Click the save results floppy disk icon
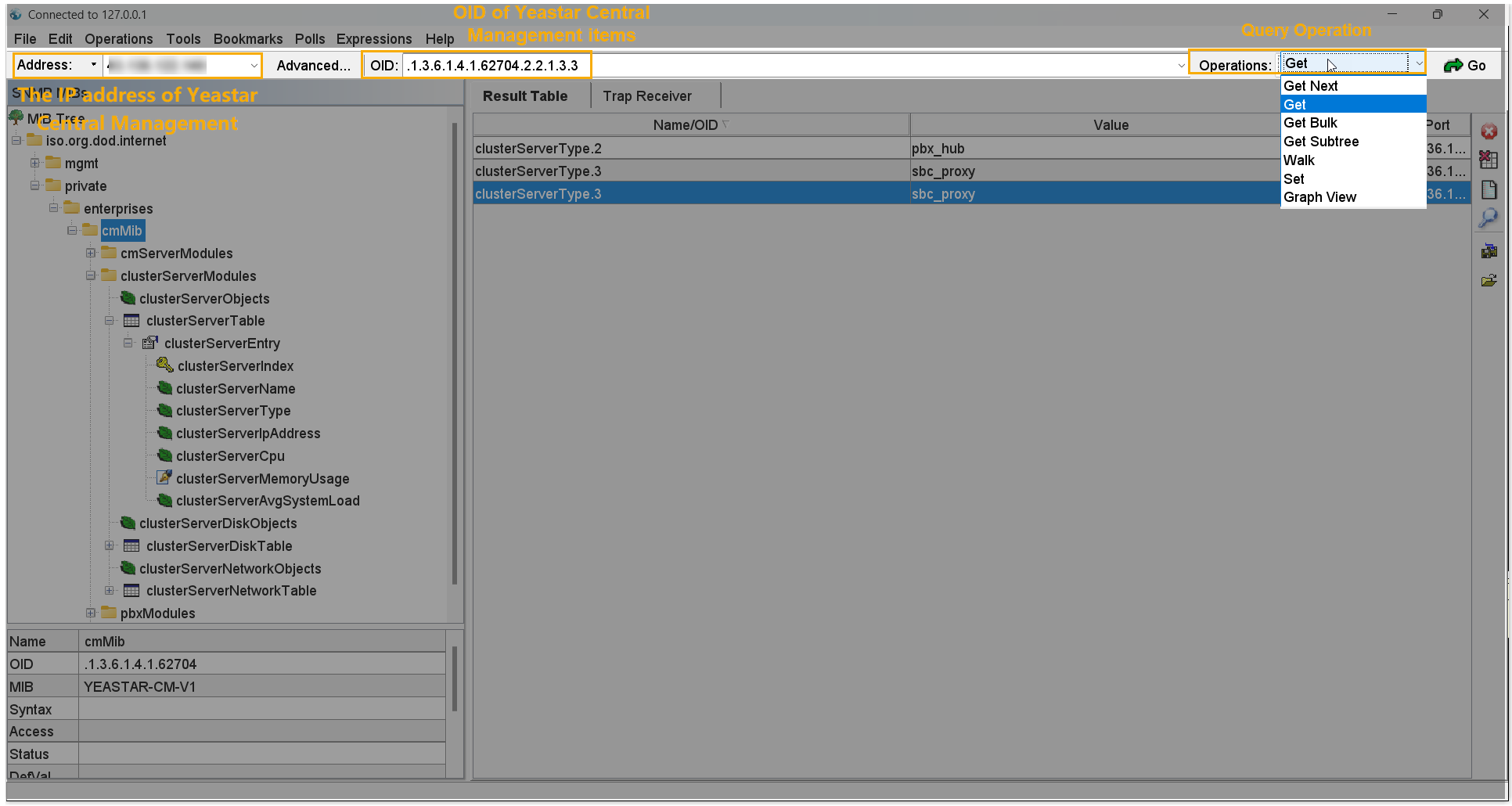The image size is (1512, 806). [1489, 251]
